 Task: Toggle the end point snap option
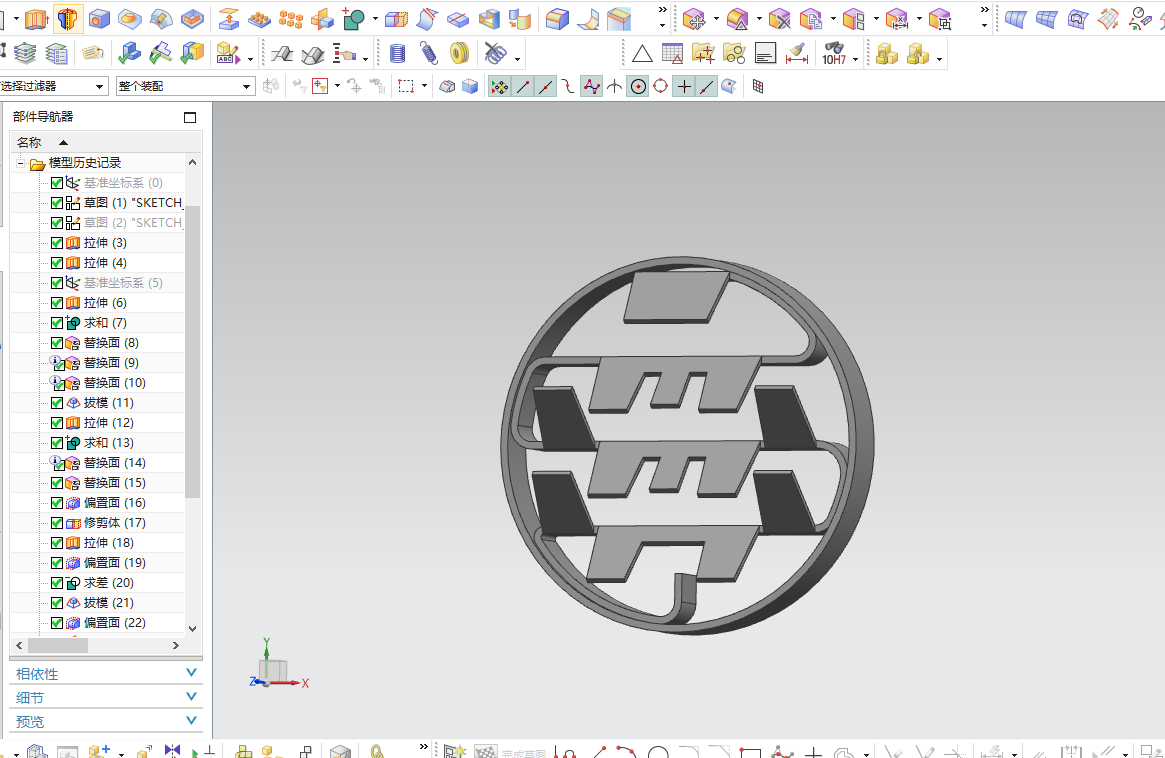523,87
